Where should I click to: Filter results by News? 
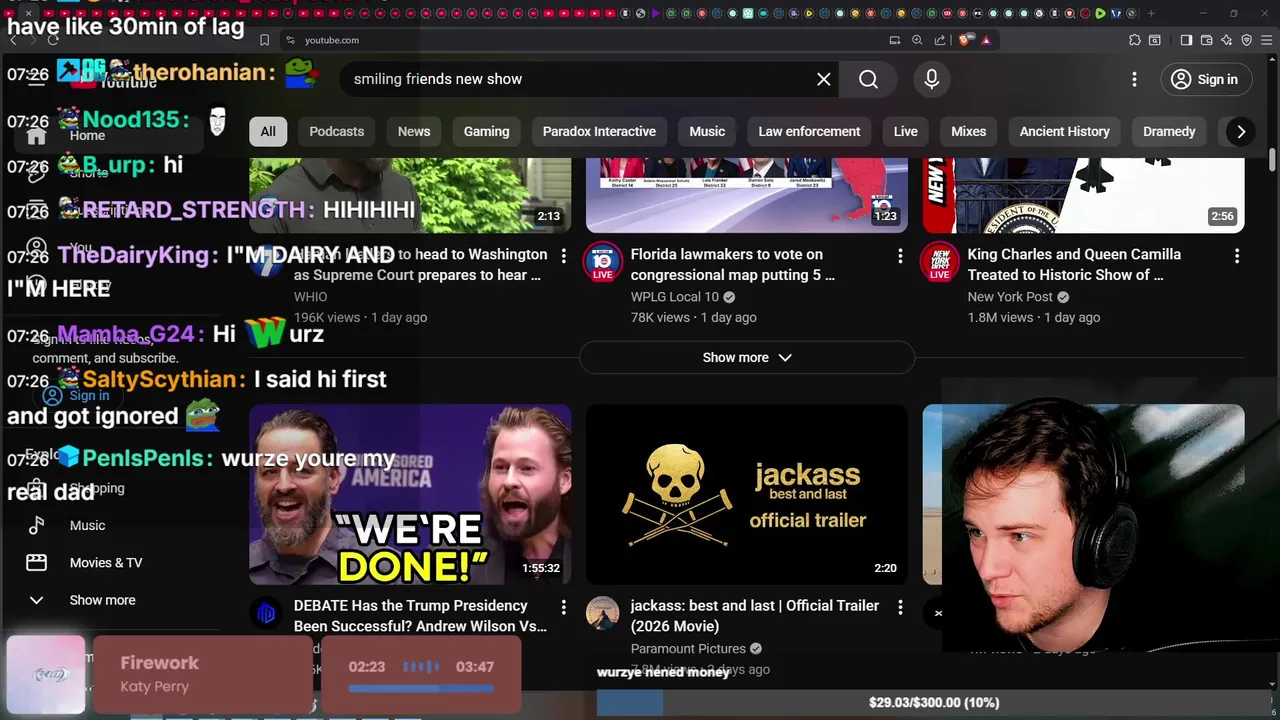[414, 131]
